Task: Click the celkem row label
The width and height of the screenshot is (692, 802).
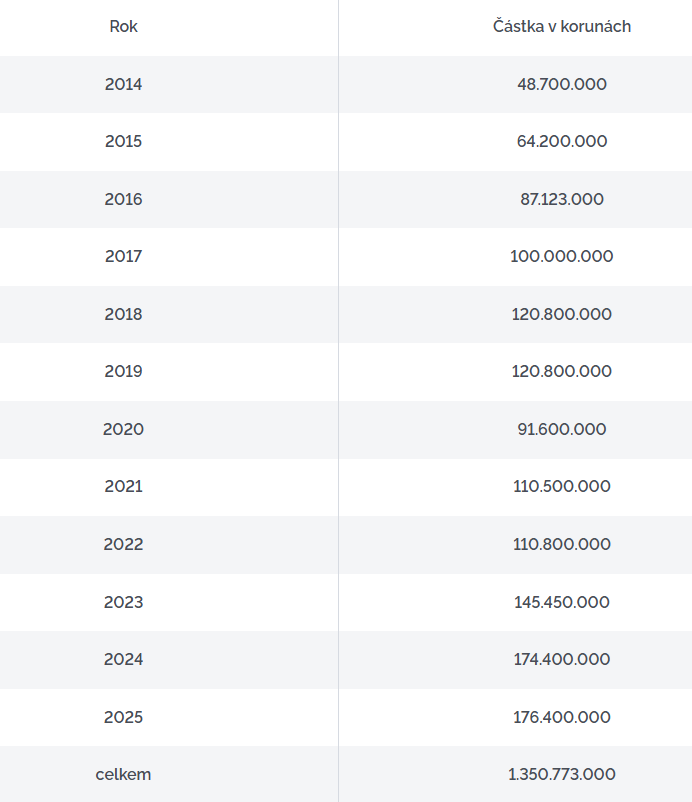Action: tap(123, 774)
